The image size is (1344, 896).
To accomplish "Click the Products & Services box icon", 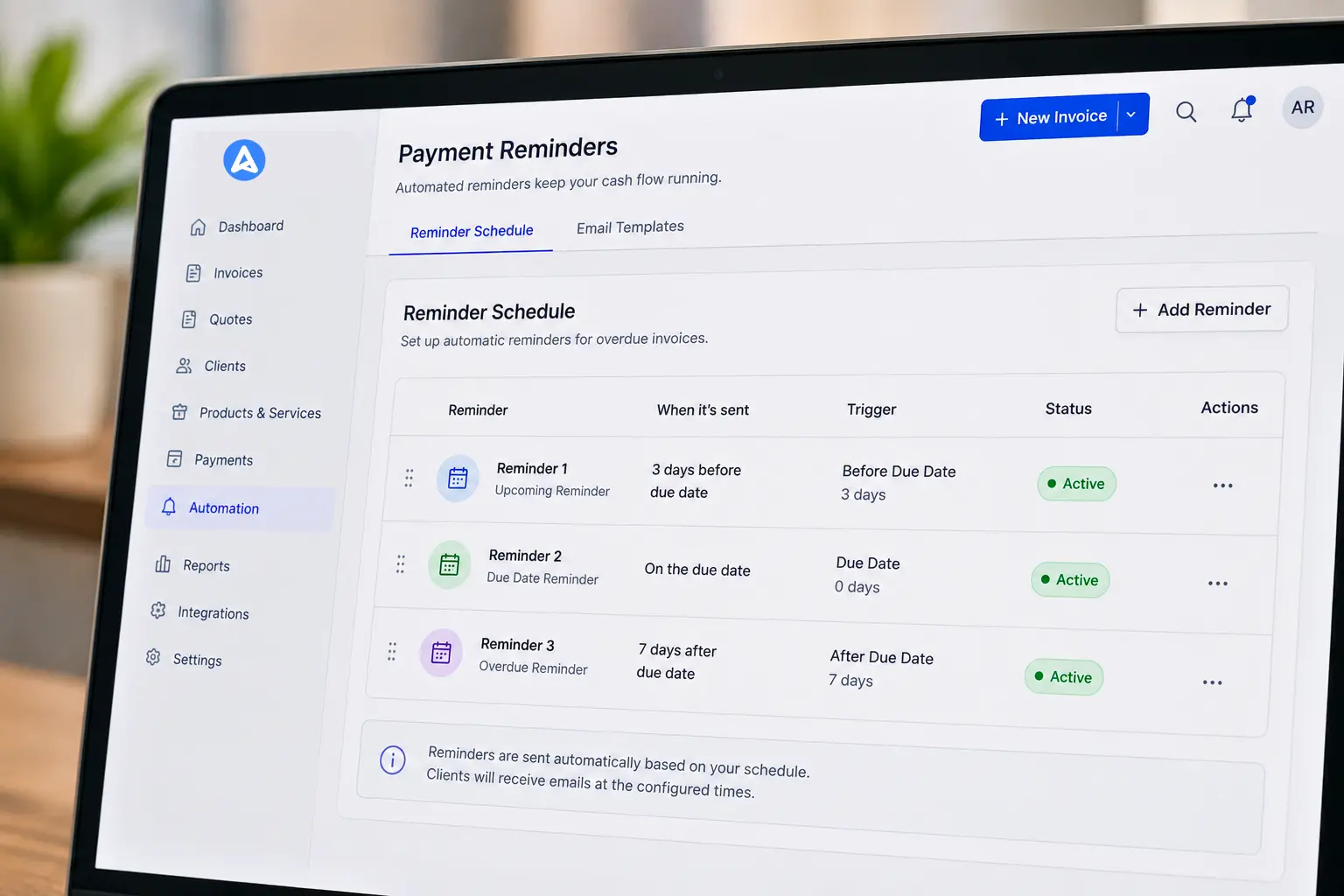I will click(179, 412).
